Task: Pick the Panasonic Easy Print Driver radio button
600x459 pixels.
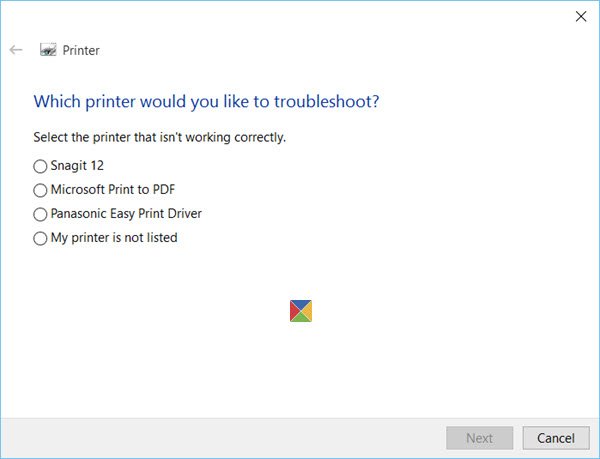Action: [x=40, y=214]
